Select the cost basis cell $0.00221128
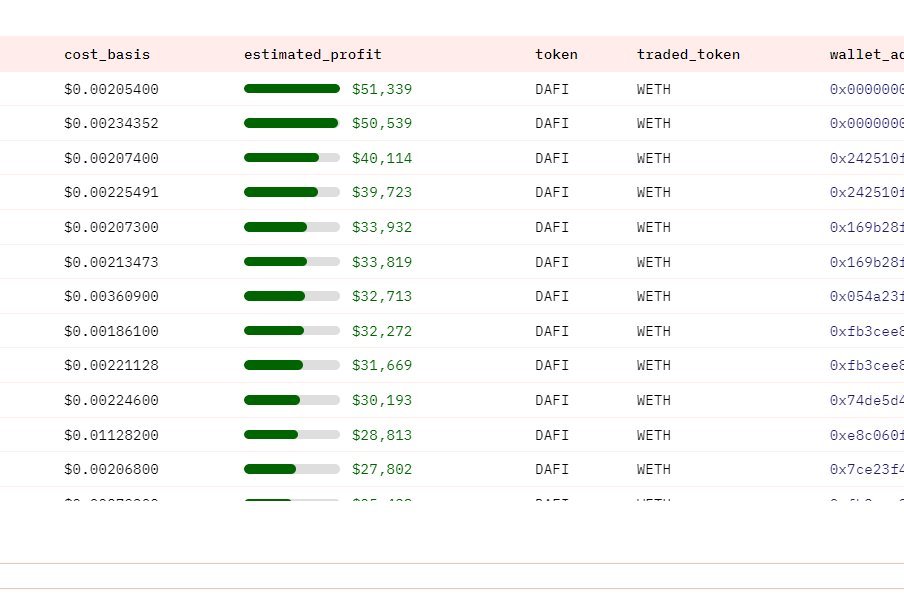Image resolution: width=904 pixels, height=603 pixels. pos(111,366)
